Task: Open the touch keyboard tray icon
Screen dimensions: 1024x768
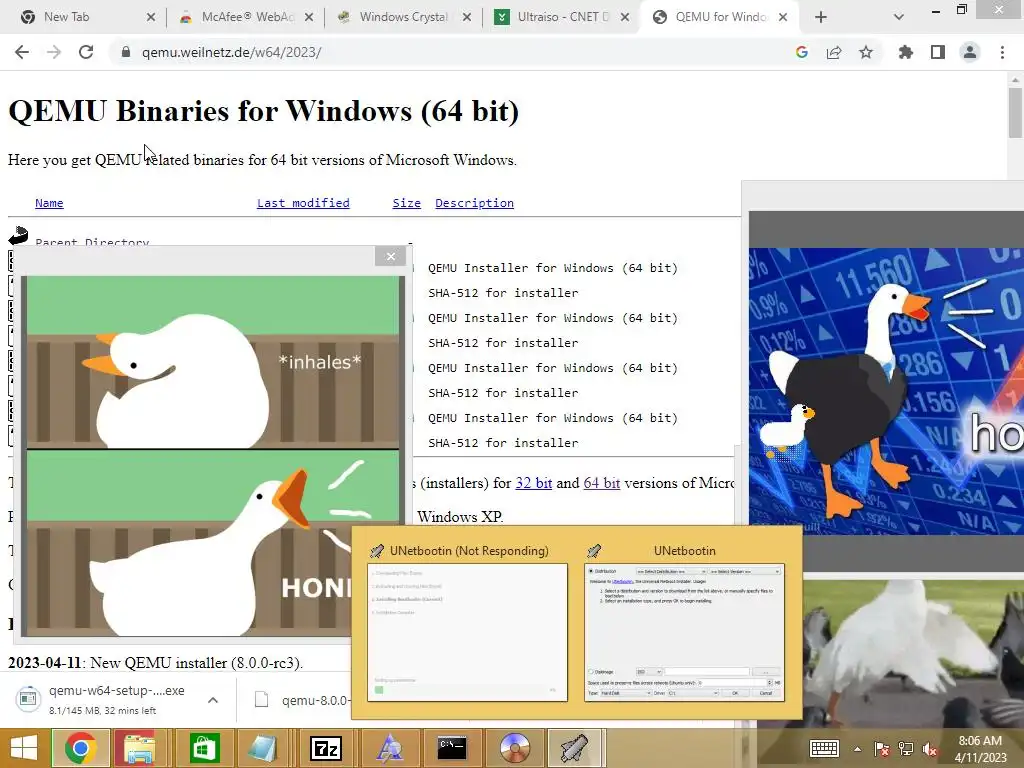Action: coord(824,748)
